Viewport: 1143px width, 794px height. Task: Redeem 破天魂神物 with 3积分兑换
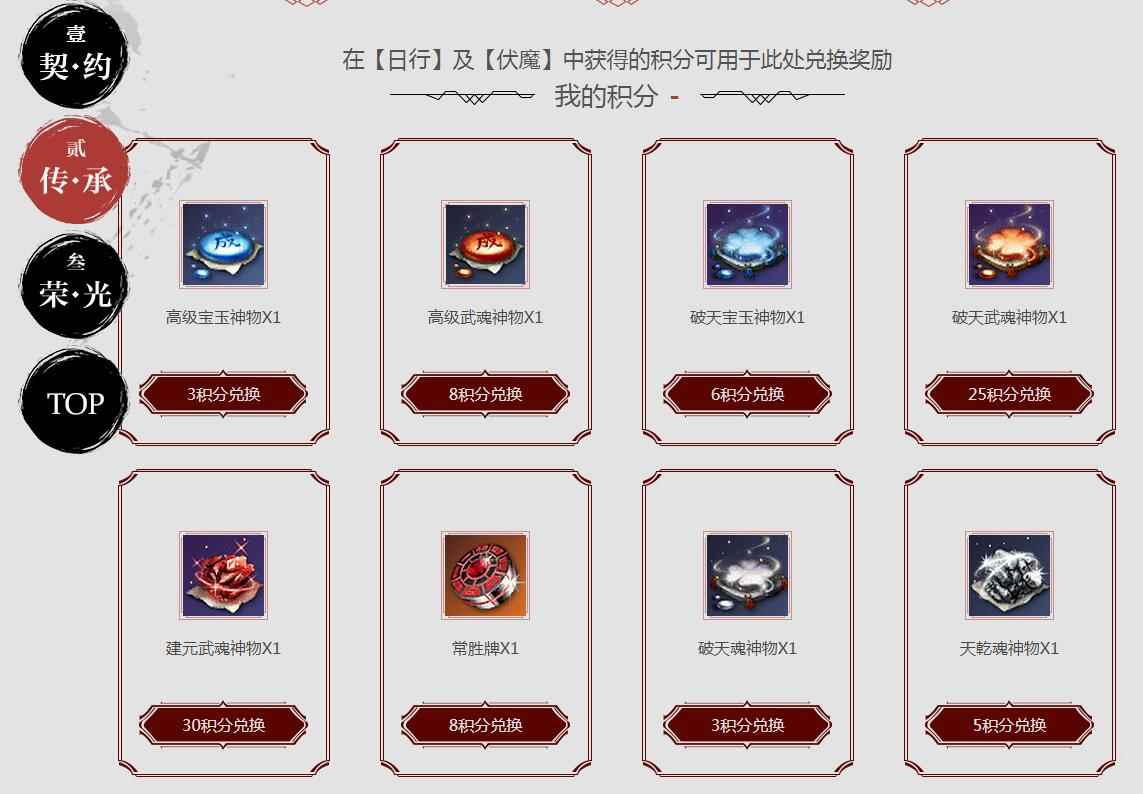[747, 725]
